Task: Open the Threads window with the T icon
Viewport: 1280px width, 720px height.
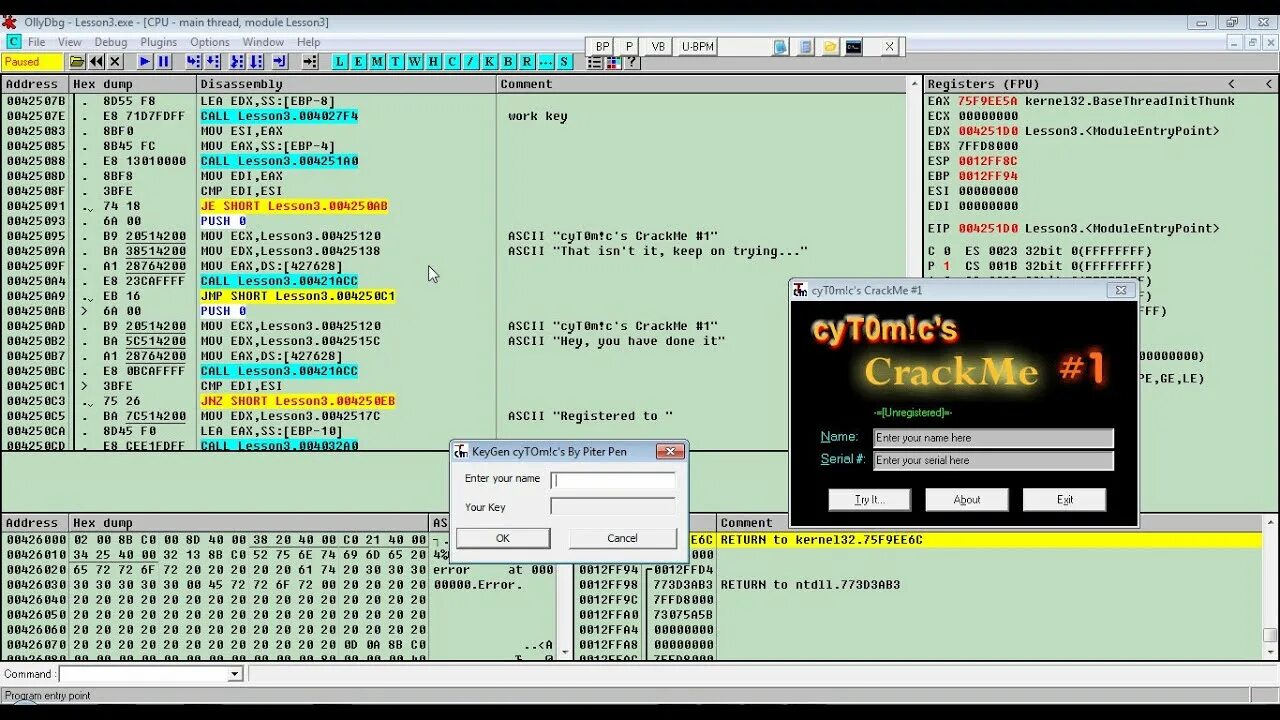Action: tap(396, 62)
